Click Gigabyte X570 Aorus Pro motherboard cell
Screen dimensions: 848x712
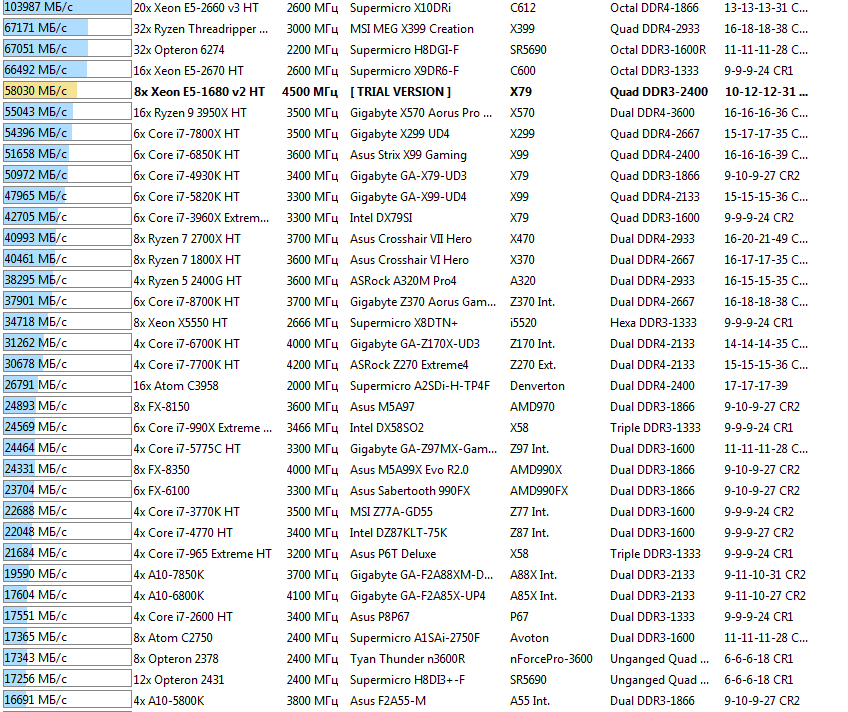421,113
